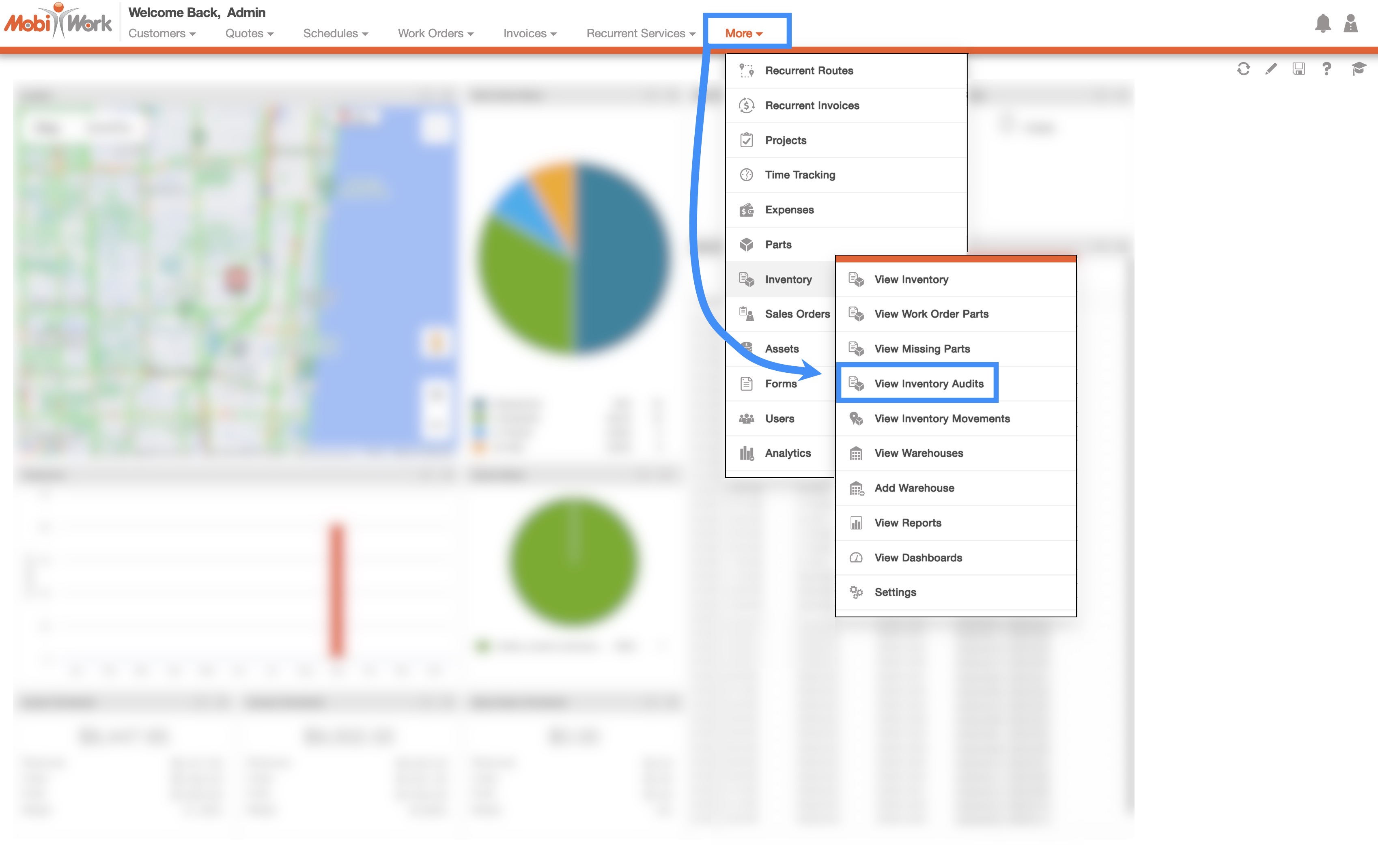Viewport: 1378px width, 868px height.
Task: Expand the Work Orders dropdown
Action: click(435, 33)
